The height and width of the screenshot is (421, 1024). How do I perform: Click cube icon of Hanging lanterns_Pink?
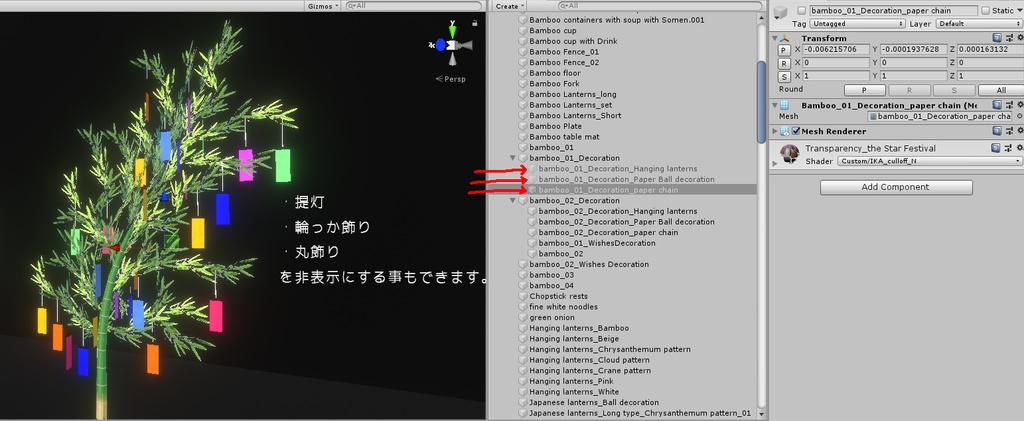tap(523, 381)
